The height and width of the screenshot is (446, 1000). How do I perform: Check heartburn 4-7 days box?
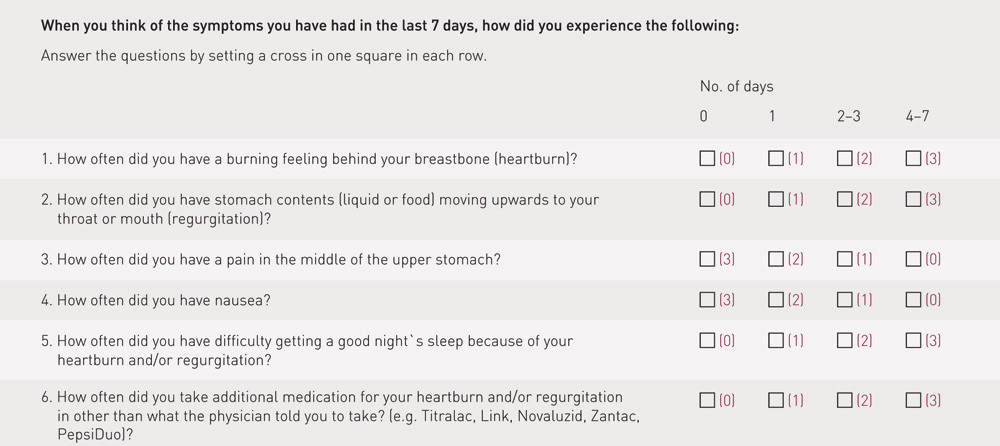(913, 158)
